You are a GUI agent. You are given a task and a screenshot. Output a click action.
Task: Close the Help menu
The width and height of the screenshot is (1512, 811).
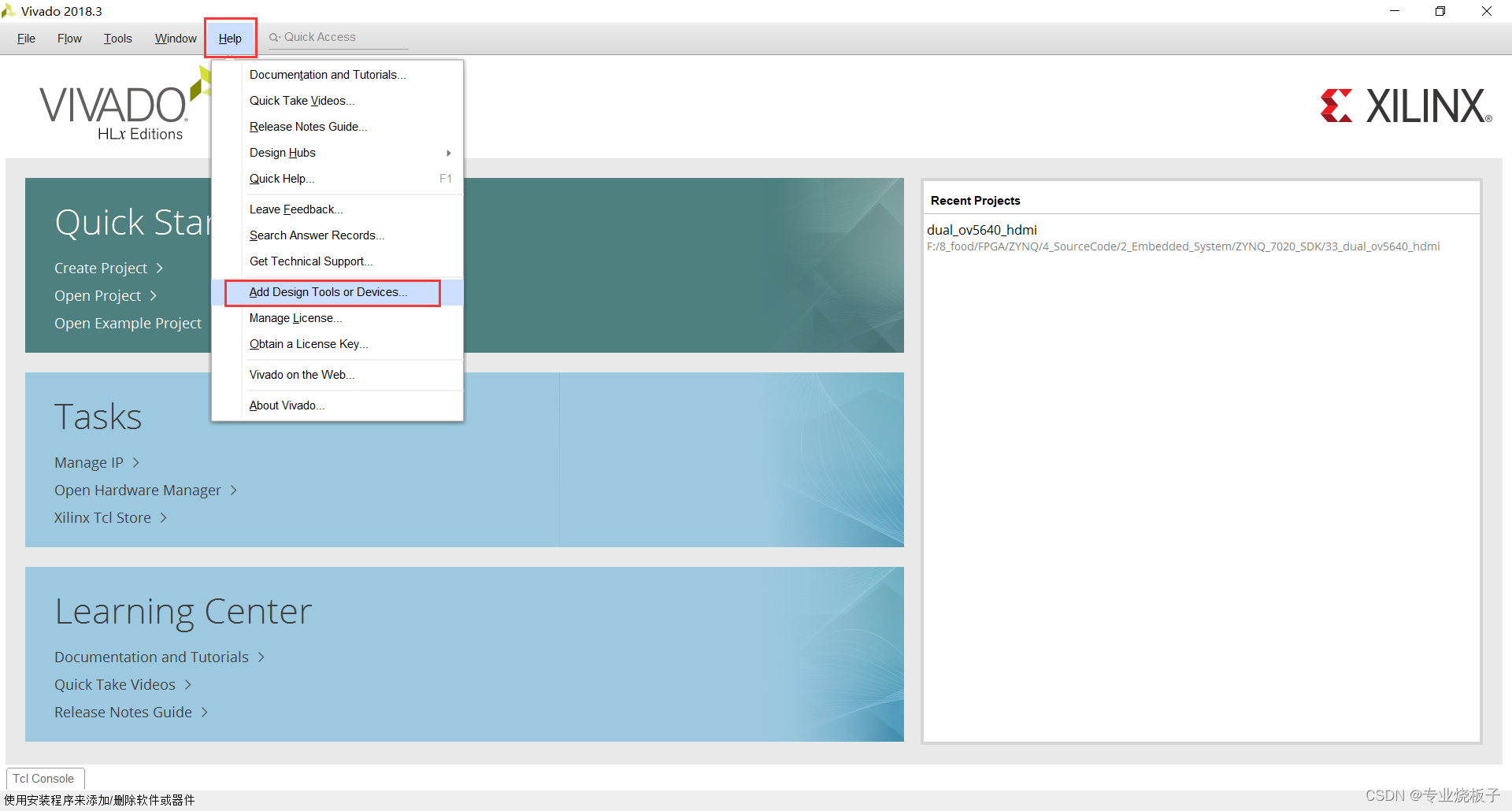tap(230, 39)
